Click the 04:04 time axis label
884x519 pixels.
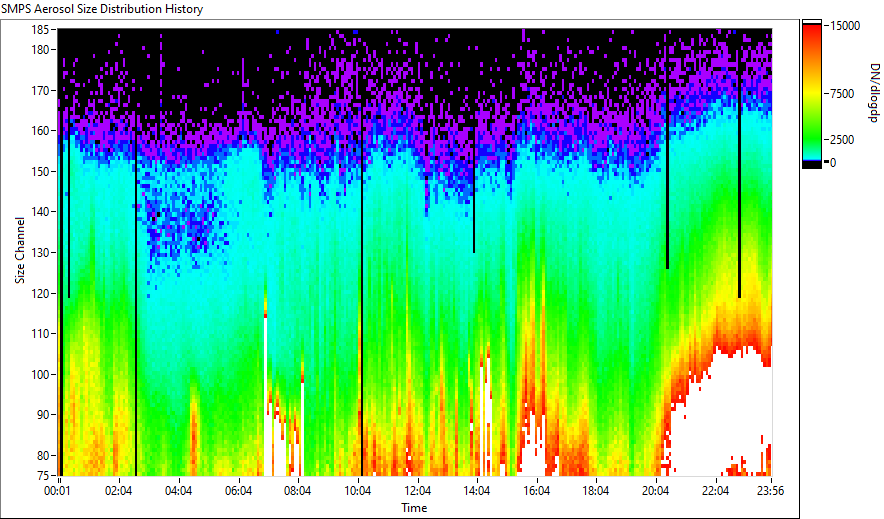(178, 491)
